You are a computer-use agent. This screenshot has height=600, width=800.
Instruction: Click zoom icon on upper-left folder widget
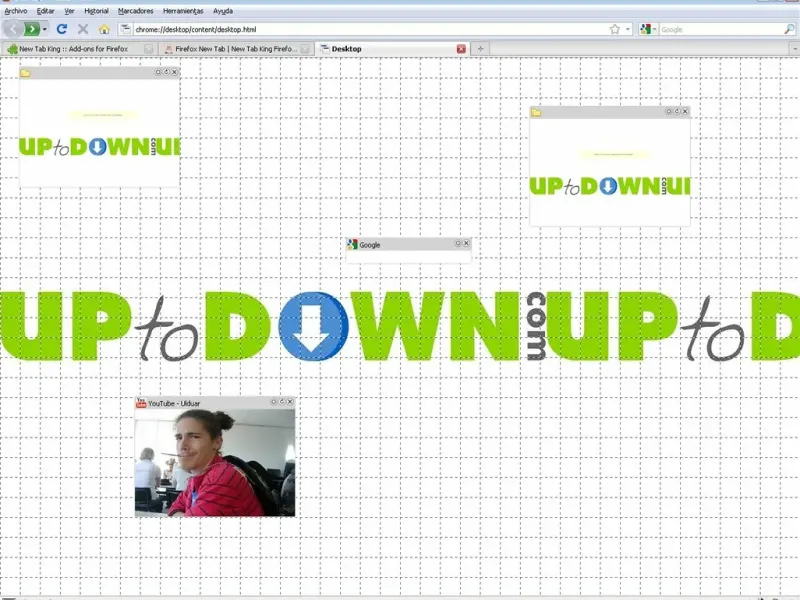pyautogui.click(x=158, y=72)
